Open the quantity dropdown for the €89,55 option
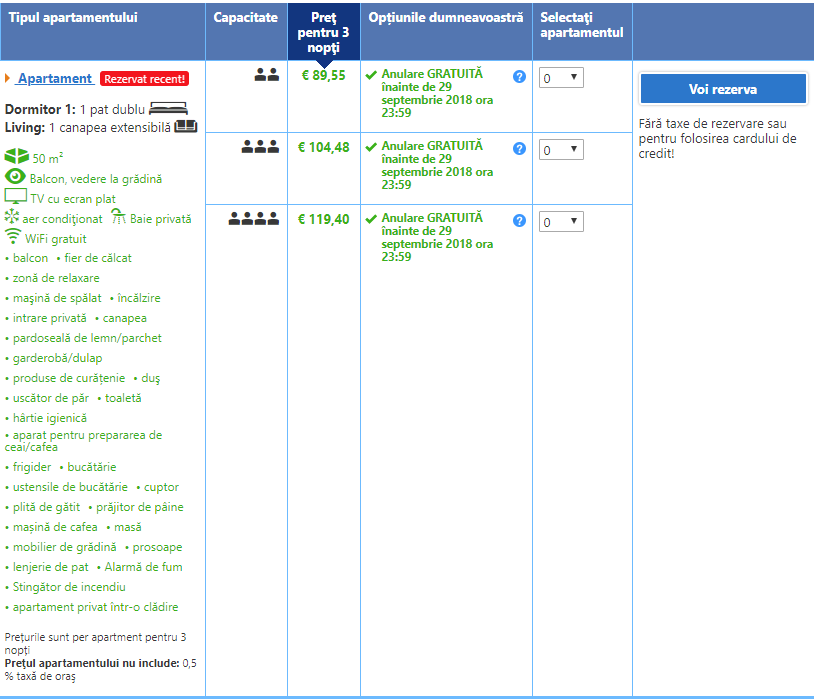 (560, 78)
